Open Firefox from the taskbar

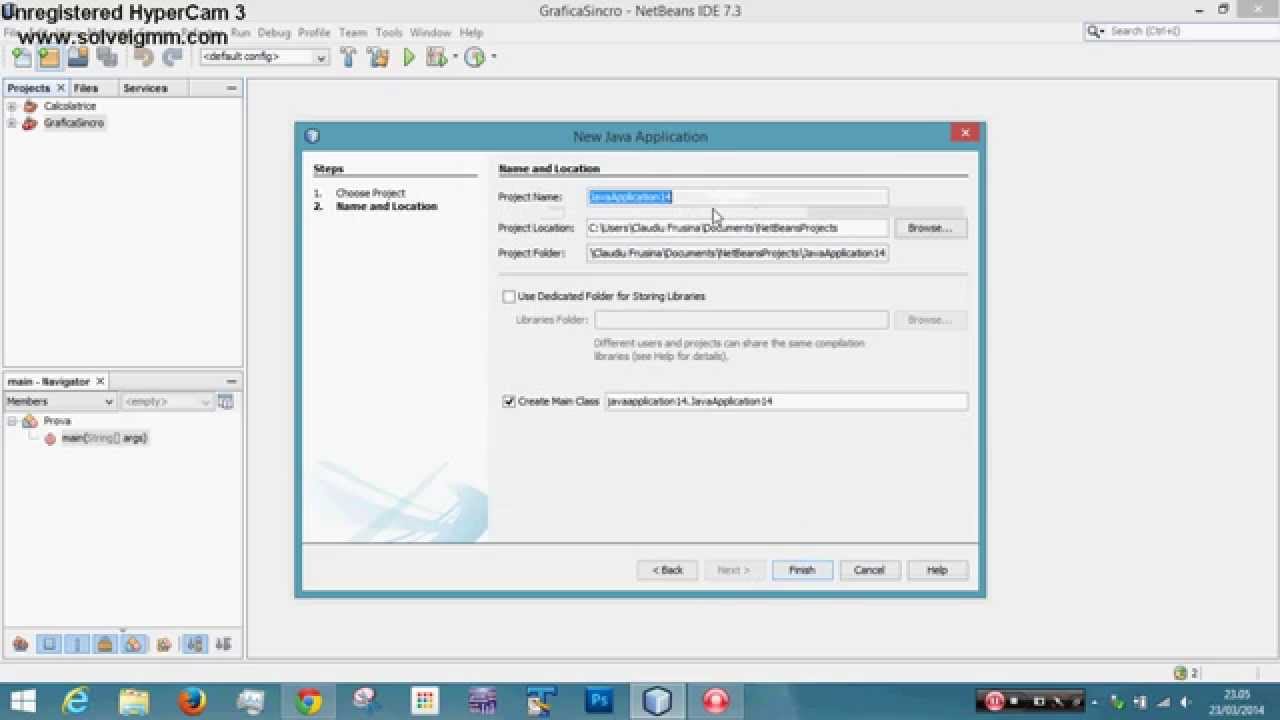click(x=192, y=701)
